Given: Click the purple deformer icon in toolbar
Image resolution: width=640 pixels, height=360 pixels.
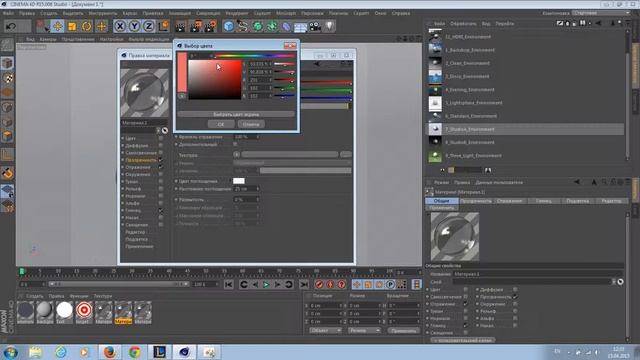Looking at the screenshot, I should click(287, 27).
